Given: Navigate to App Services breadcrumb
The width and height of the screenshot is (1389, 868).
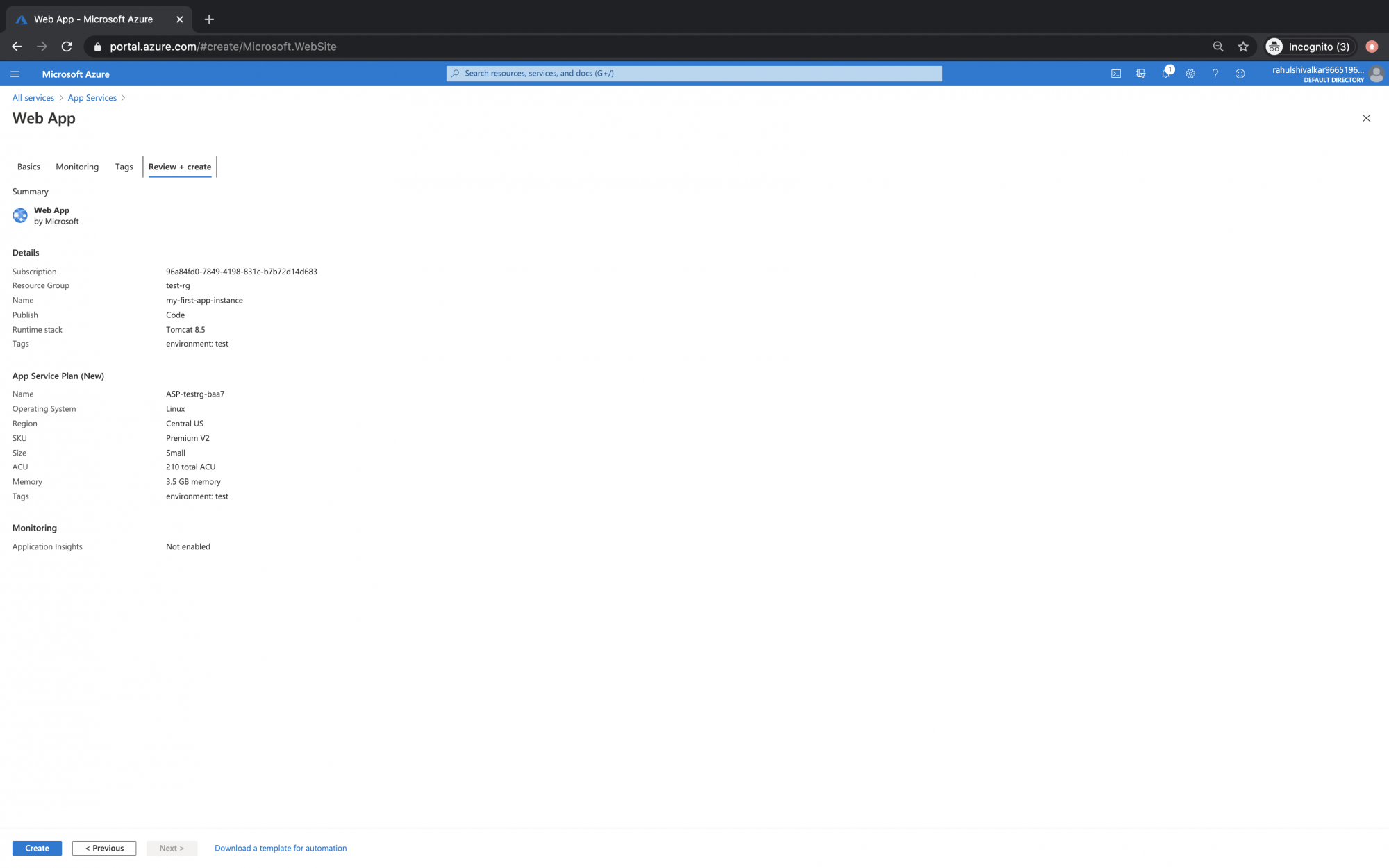Looking at the screenshot, I should pyautogui.click(x=92, y=97).
